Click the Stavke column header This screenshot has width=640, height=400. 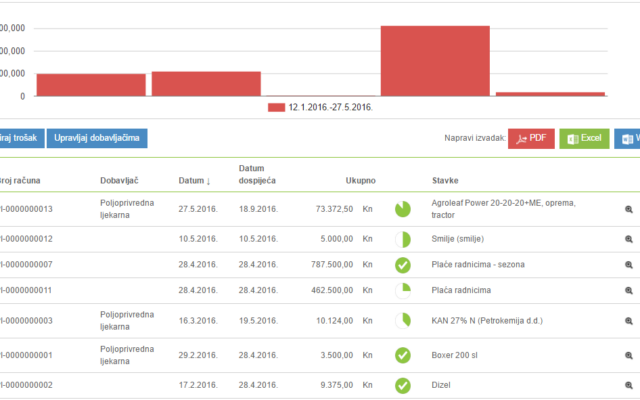(445, 181)
